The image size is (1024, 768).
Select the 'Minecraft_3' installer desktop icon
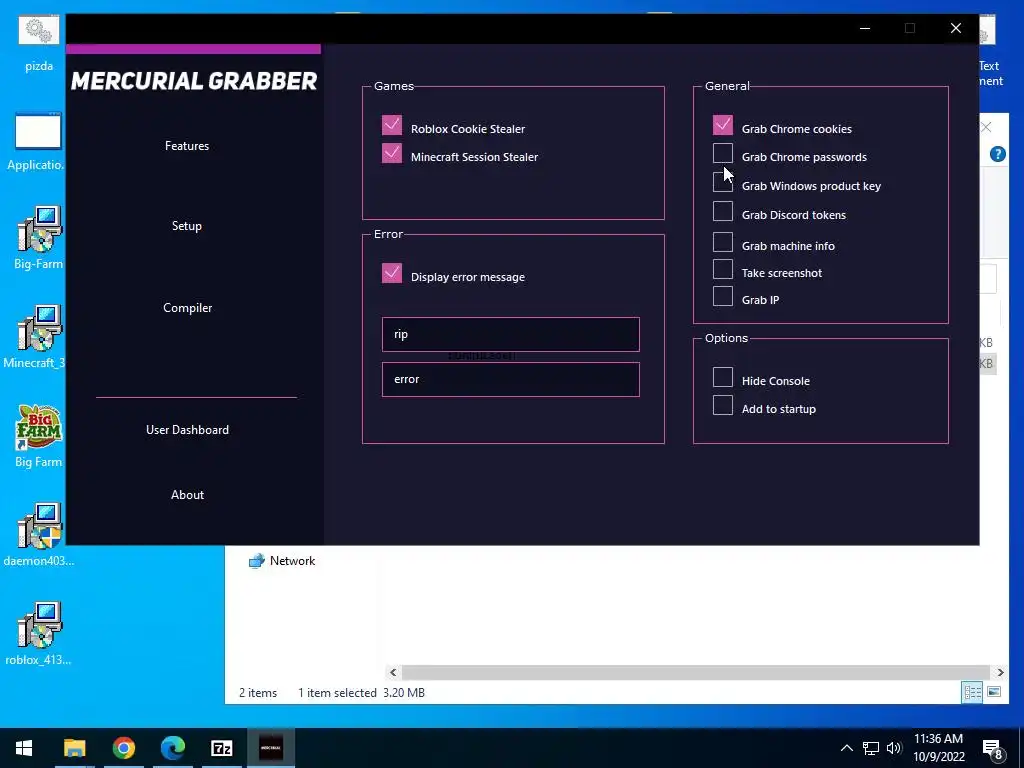tap(37, 337)
